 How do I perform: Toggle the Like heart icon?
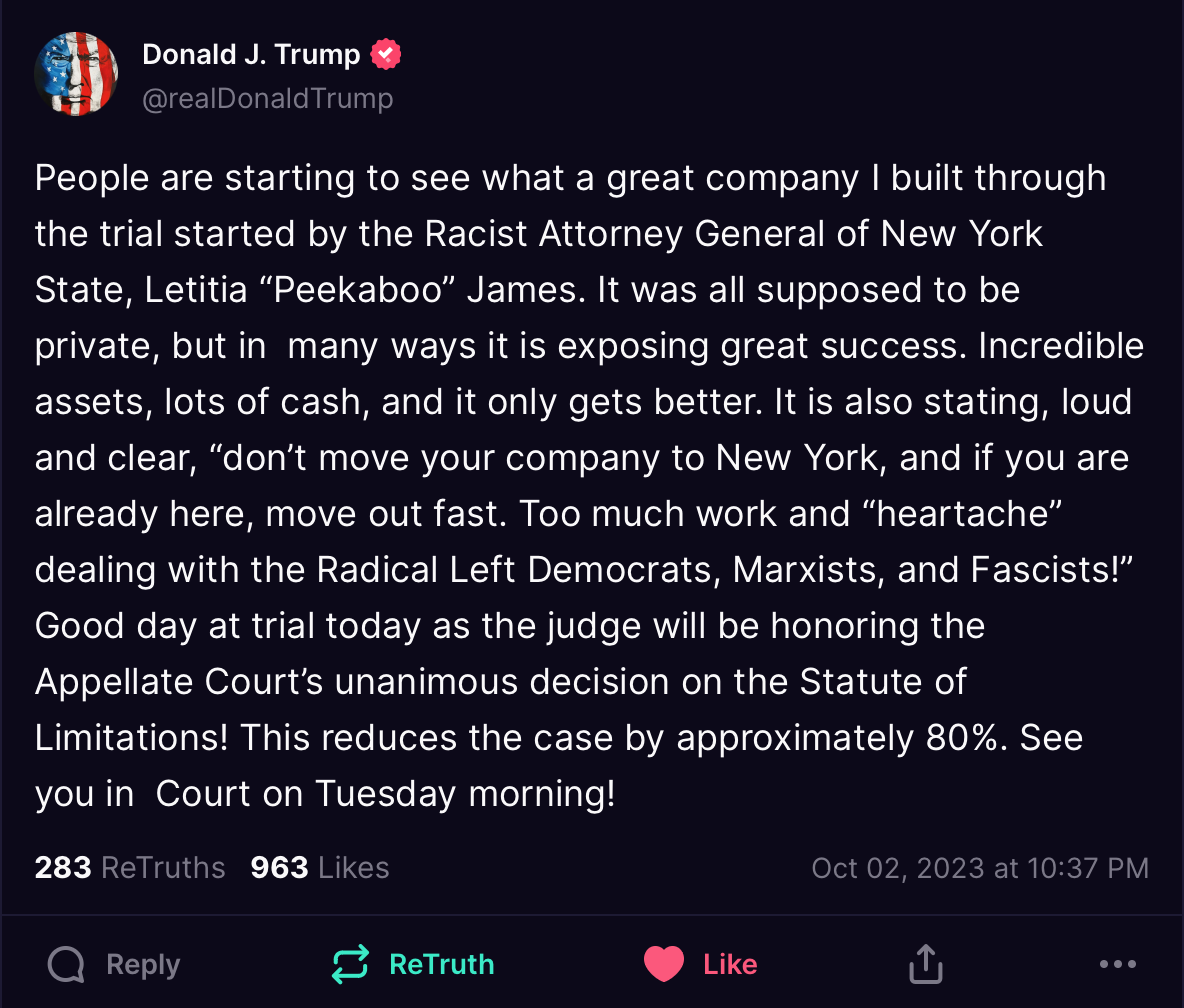pyautogui.click(x=663, y=965)
